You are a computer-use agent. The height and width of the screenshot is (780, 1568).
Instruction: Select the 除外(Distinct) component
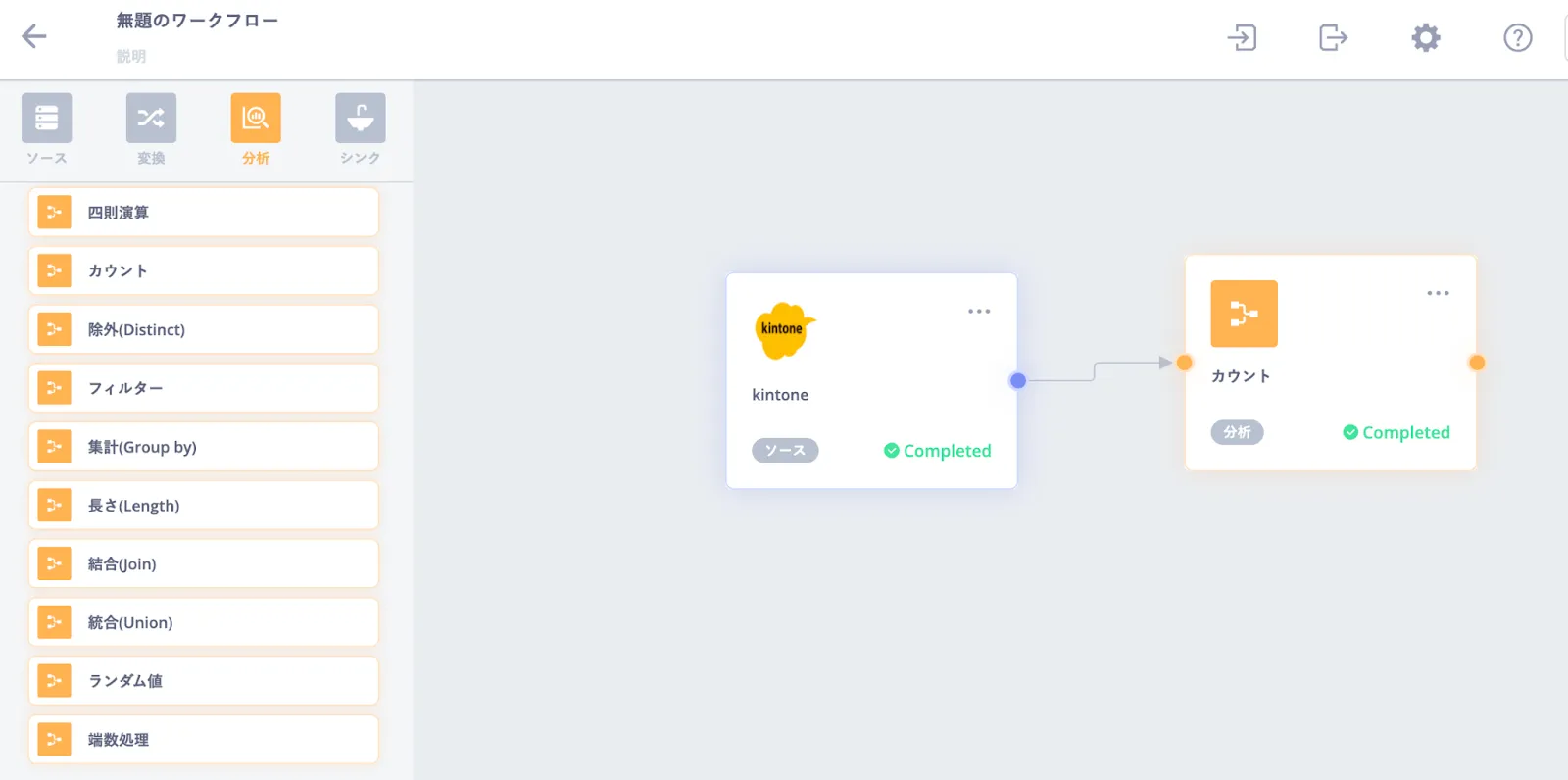pyautogui.click(x=204, y=329)
